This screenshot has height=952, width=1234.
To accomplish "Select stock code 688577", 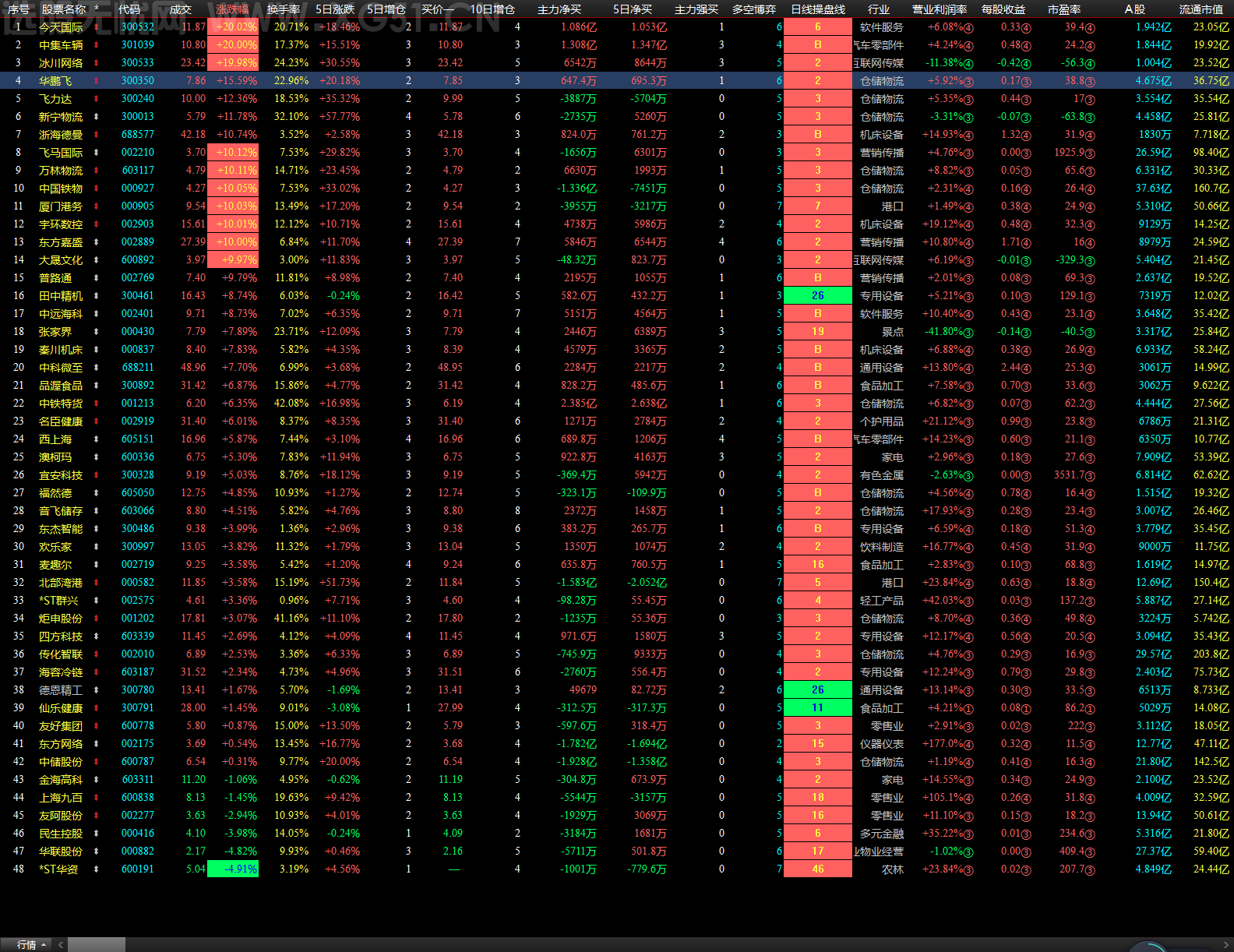I will coord(138,135).
